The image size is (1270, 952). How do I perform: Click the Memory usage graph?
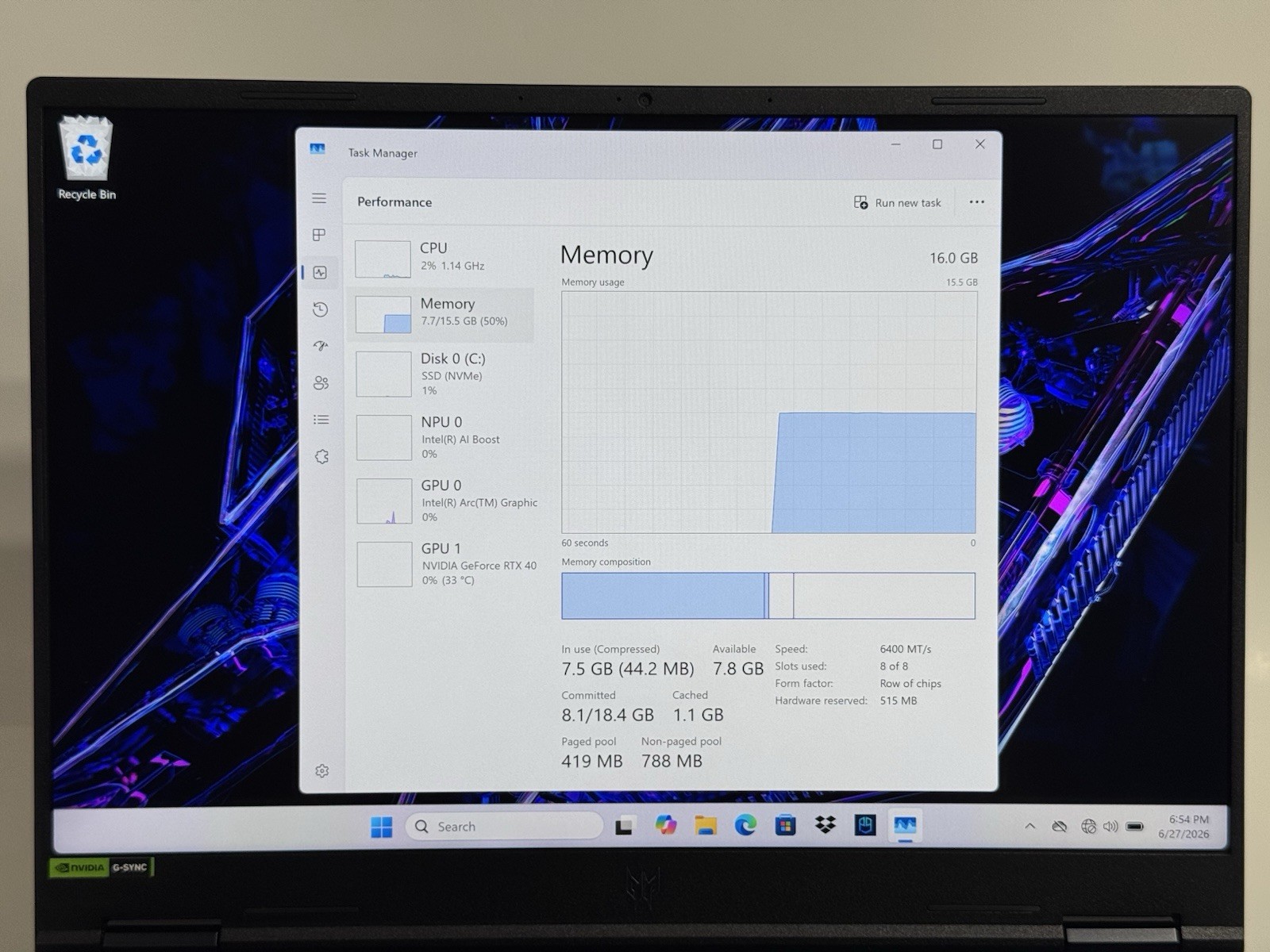[x=769, y=413]
